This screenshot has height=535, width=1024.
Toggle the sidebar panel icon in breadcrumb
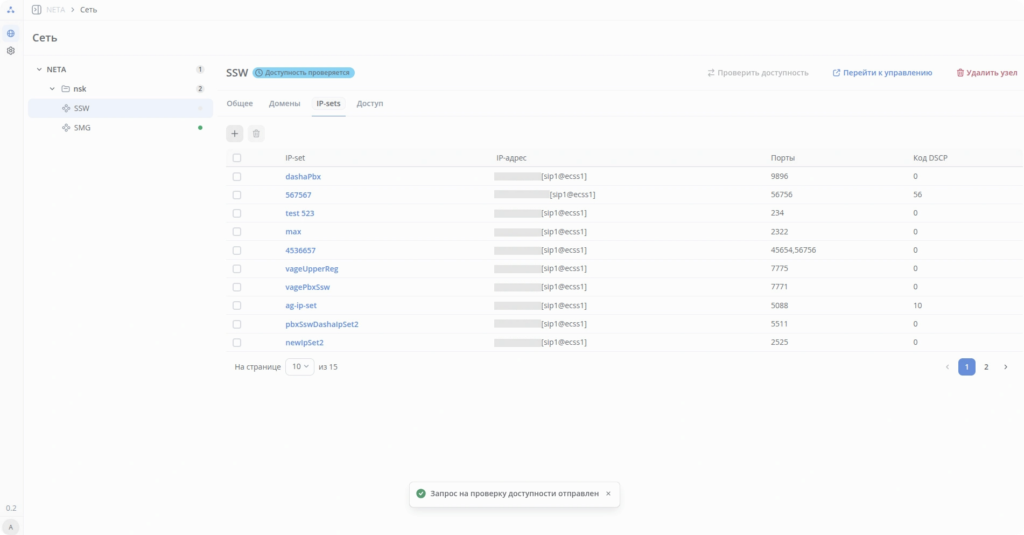37,10
